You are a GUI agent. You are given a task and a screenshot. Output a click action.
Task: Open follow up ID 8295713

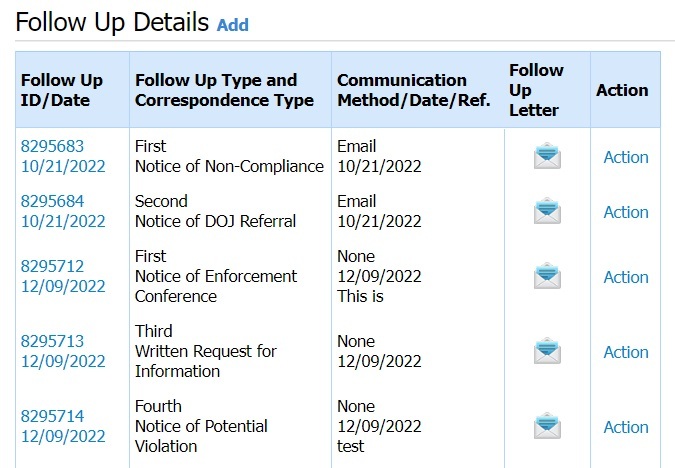(x=52, y=341)
